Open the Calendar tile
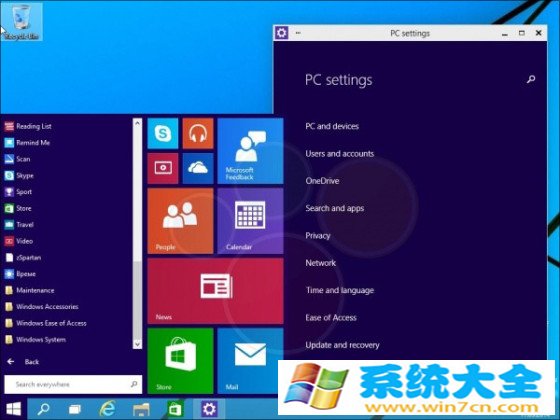Screen dimensions: 560x420 pyautogui.click(x=250, y=221)
